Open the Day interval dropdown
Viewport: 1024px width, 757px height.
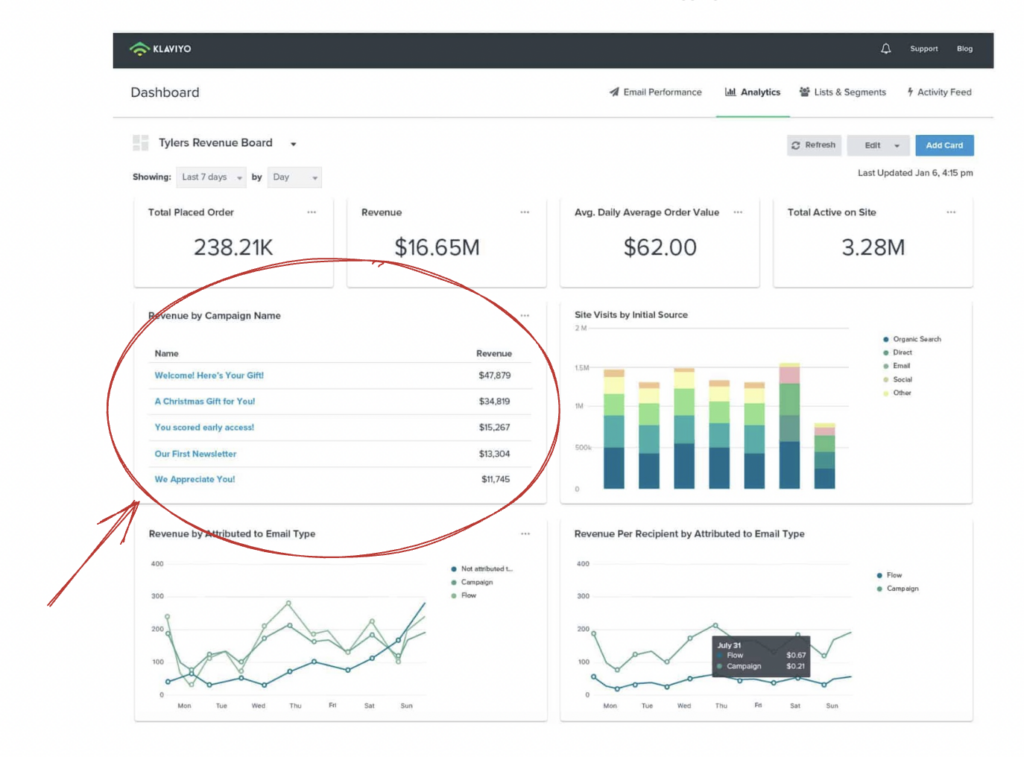pos(294,177)
